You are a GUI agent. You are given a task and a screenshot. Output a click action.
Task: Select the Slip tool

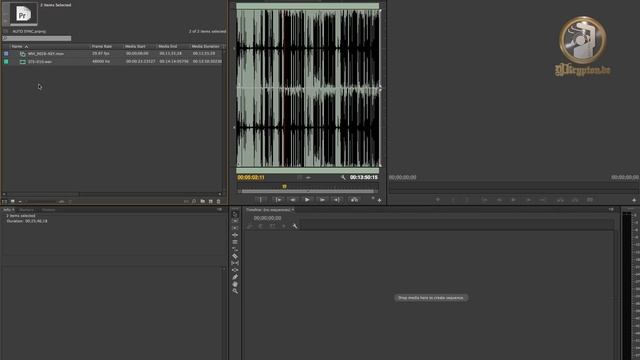click(235, 263)
